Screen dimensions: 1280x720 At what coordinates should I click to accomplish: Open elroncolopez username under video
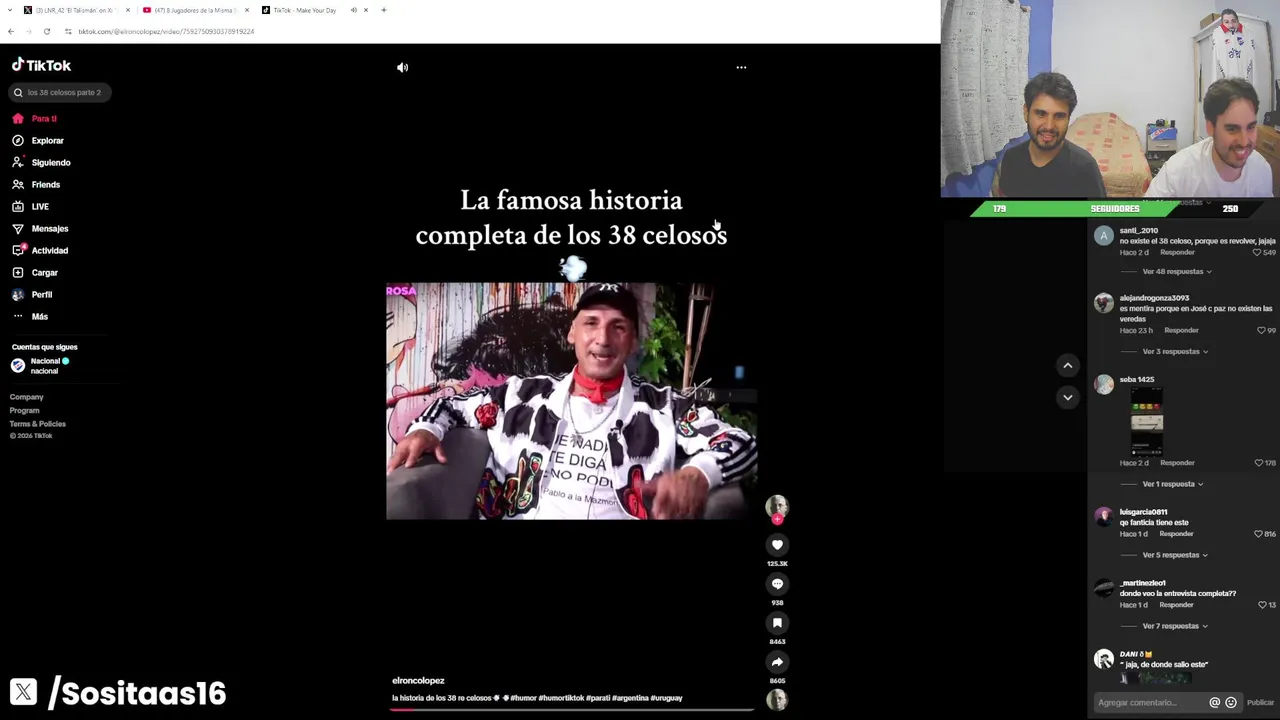(x=418, y=681)
